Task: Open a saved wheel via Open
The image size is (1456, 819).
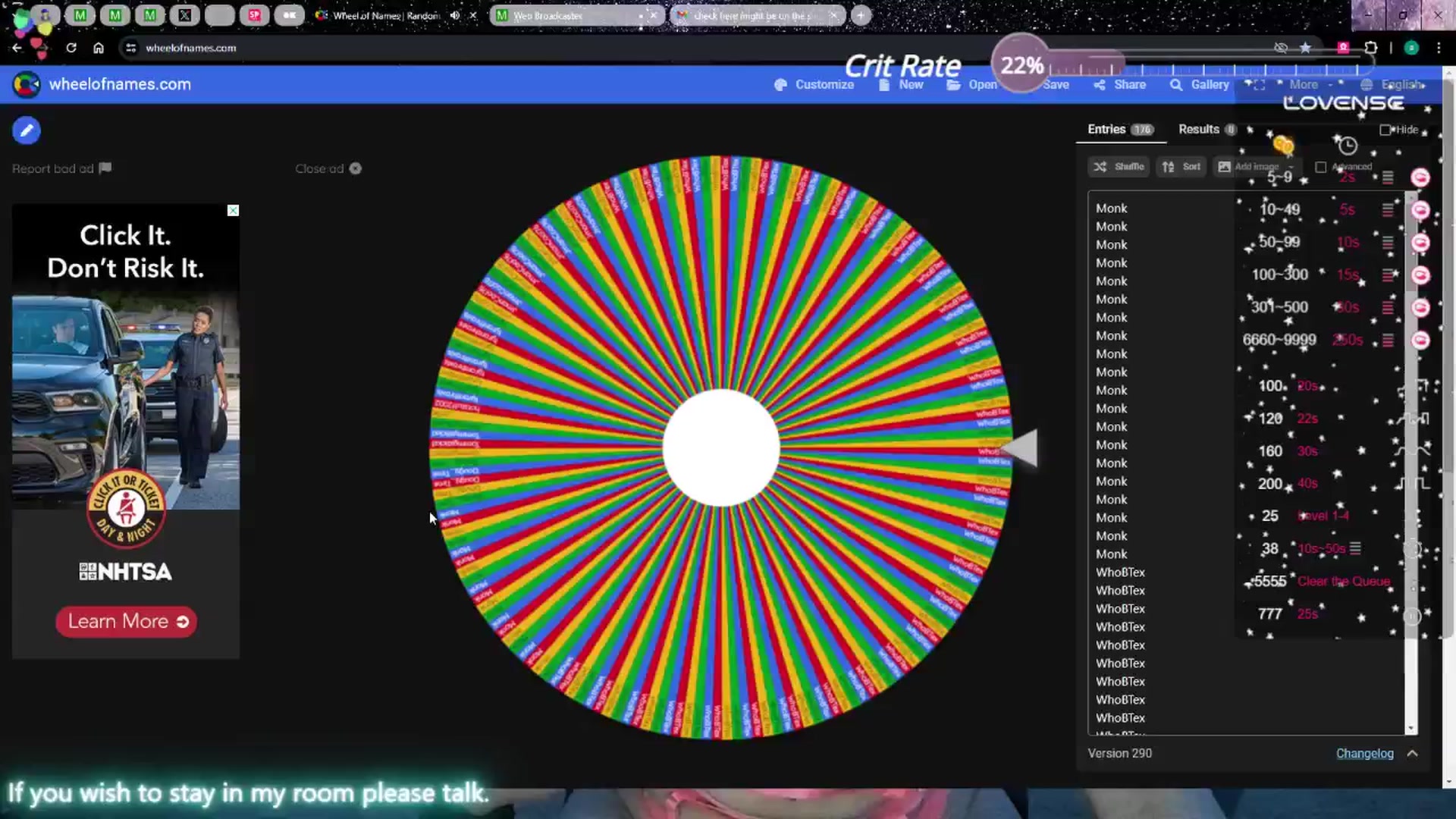Action: pos(972,85)
